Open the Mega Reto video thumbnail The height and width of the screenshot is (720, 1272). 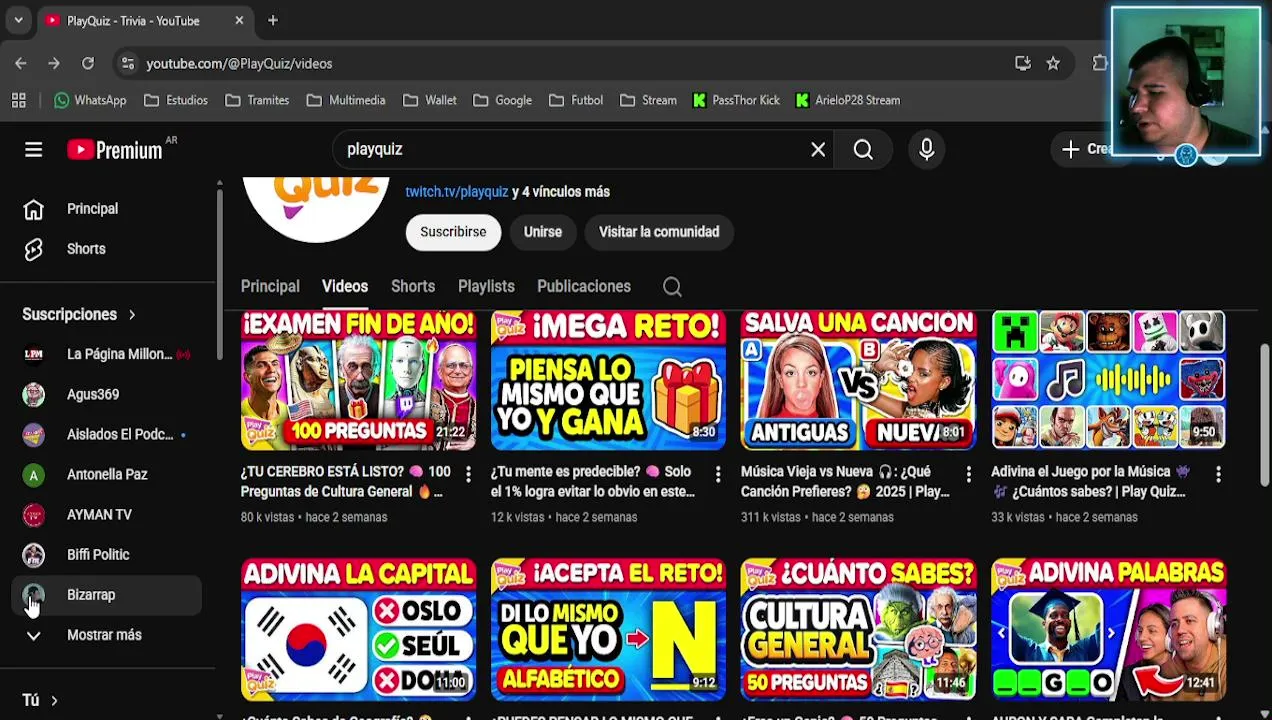point(608,380)
